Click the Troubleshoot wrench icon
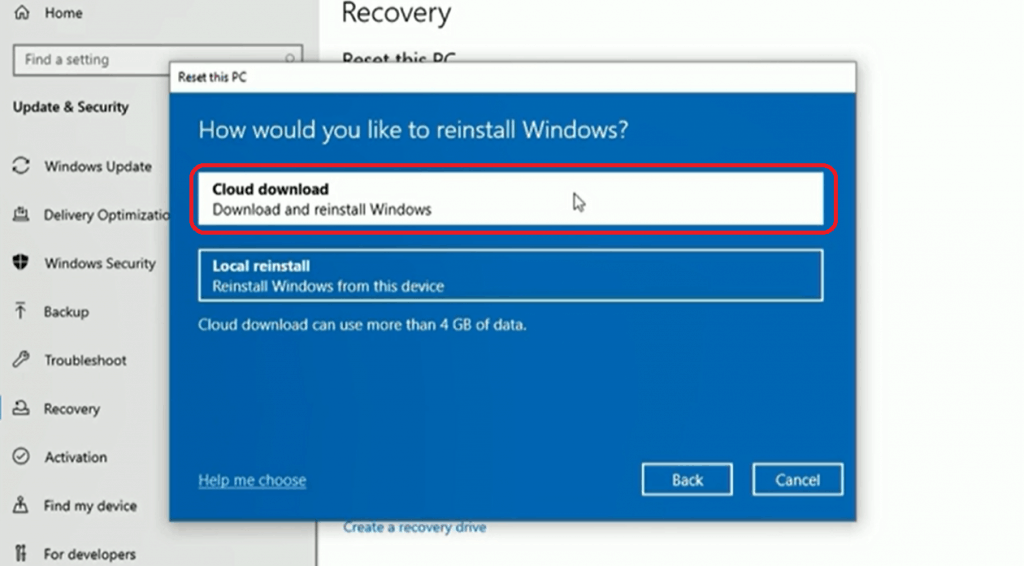The image size is (1024, 566). point(21,359)
